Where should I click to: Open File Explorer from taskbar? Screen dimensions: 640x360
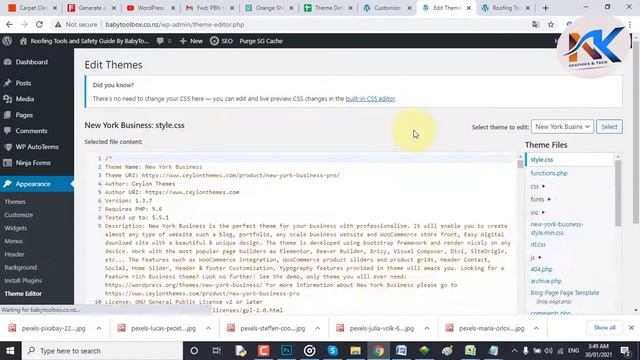click(x=355, y=351)
